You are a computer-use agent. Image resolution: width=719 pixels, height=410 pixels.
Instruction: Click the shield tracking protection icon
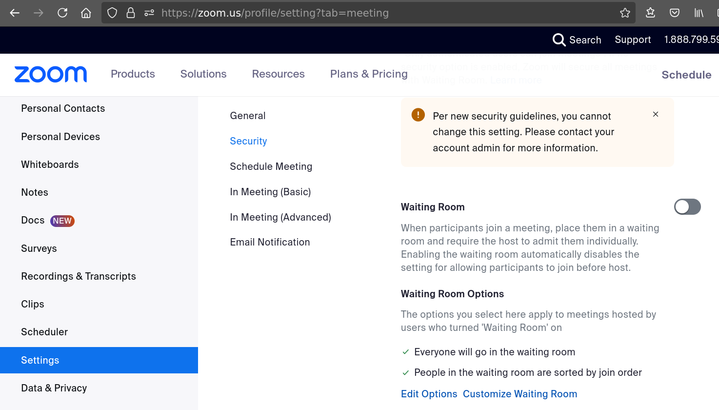point(112,13)
